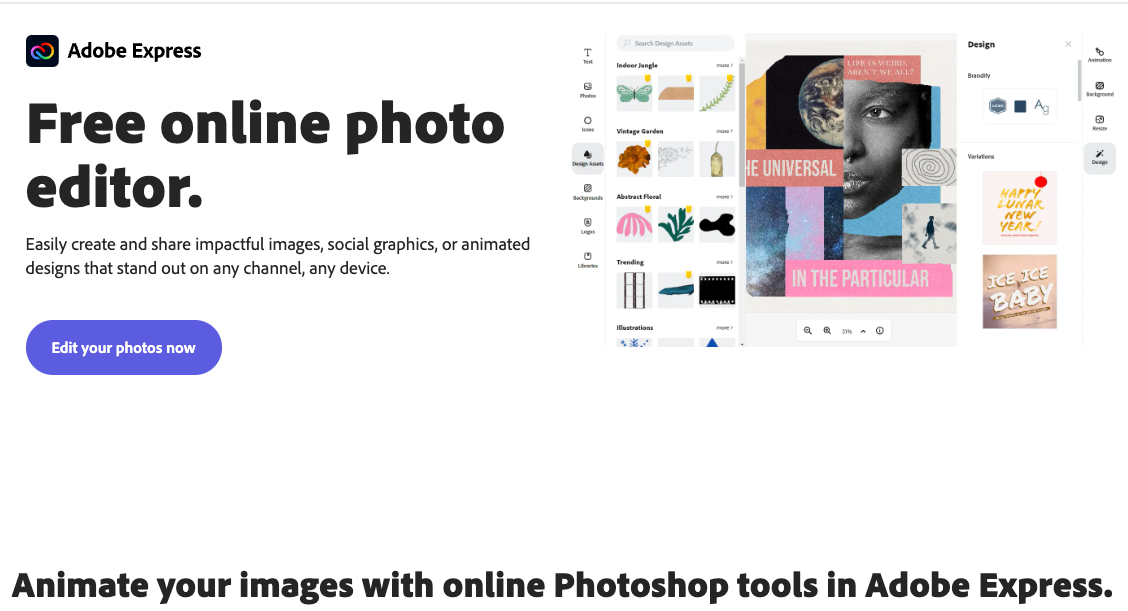Close the Design panel with the X
1128x611 pixels.
1068,44
